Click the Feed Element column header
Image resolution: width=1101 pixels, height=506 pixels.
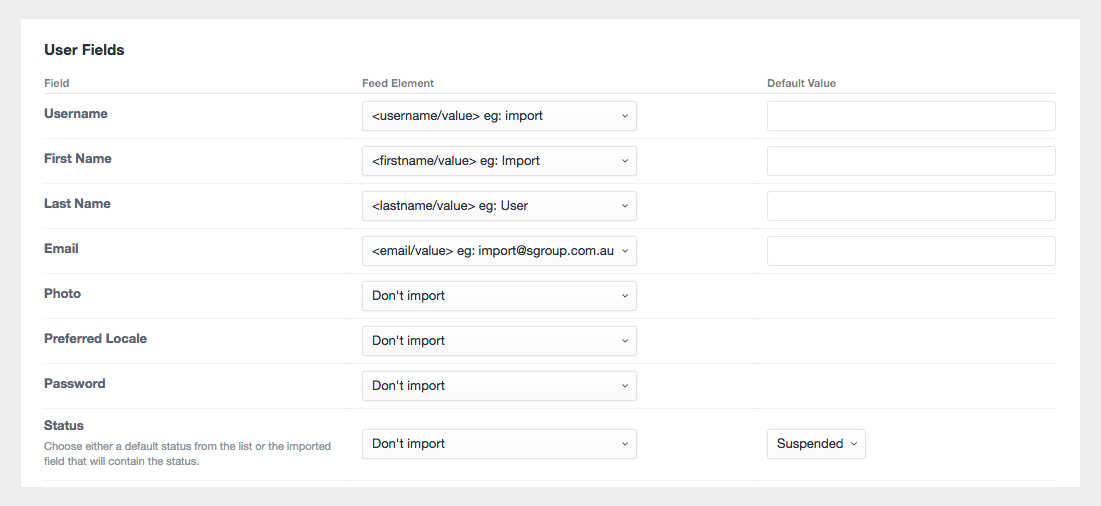[x=398, y=83]
